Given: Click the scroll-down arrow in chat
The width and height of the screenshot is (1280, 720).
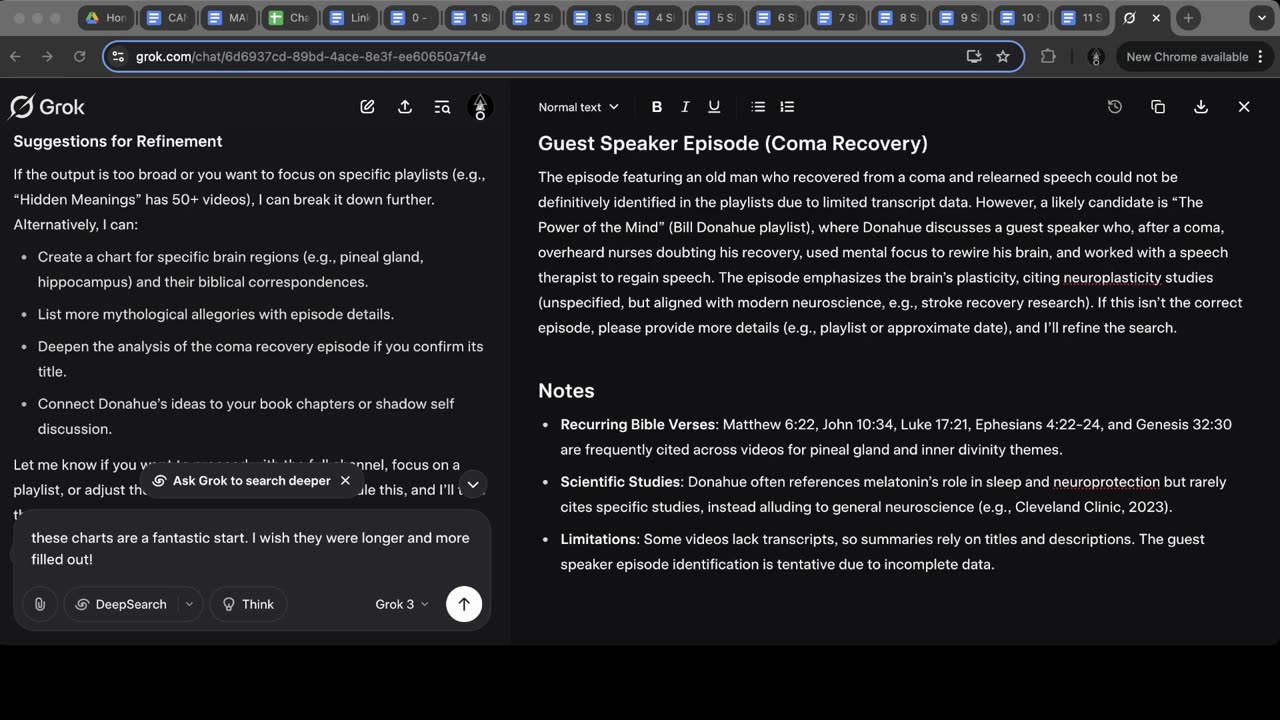Looking at the screenshot, I should (x=473, y=484).
